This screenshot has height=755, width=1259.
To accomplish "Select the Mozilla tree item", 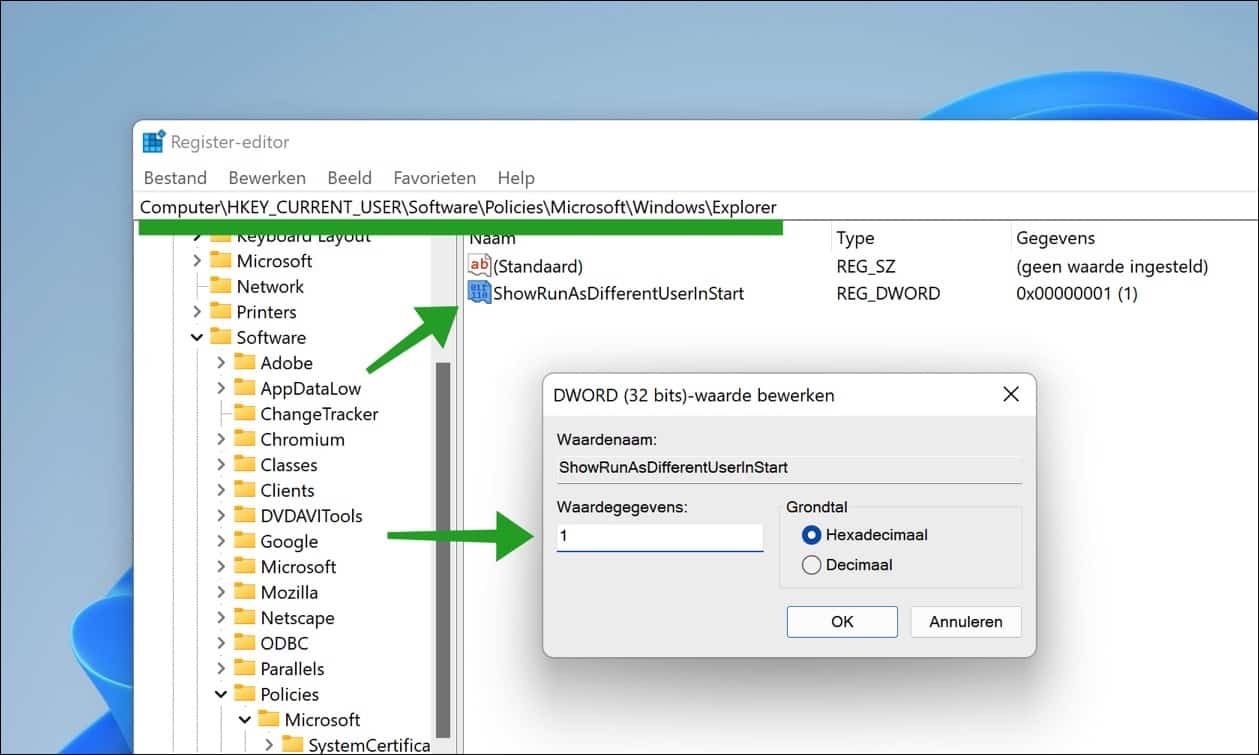I will 289,592.
